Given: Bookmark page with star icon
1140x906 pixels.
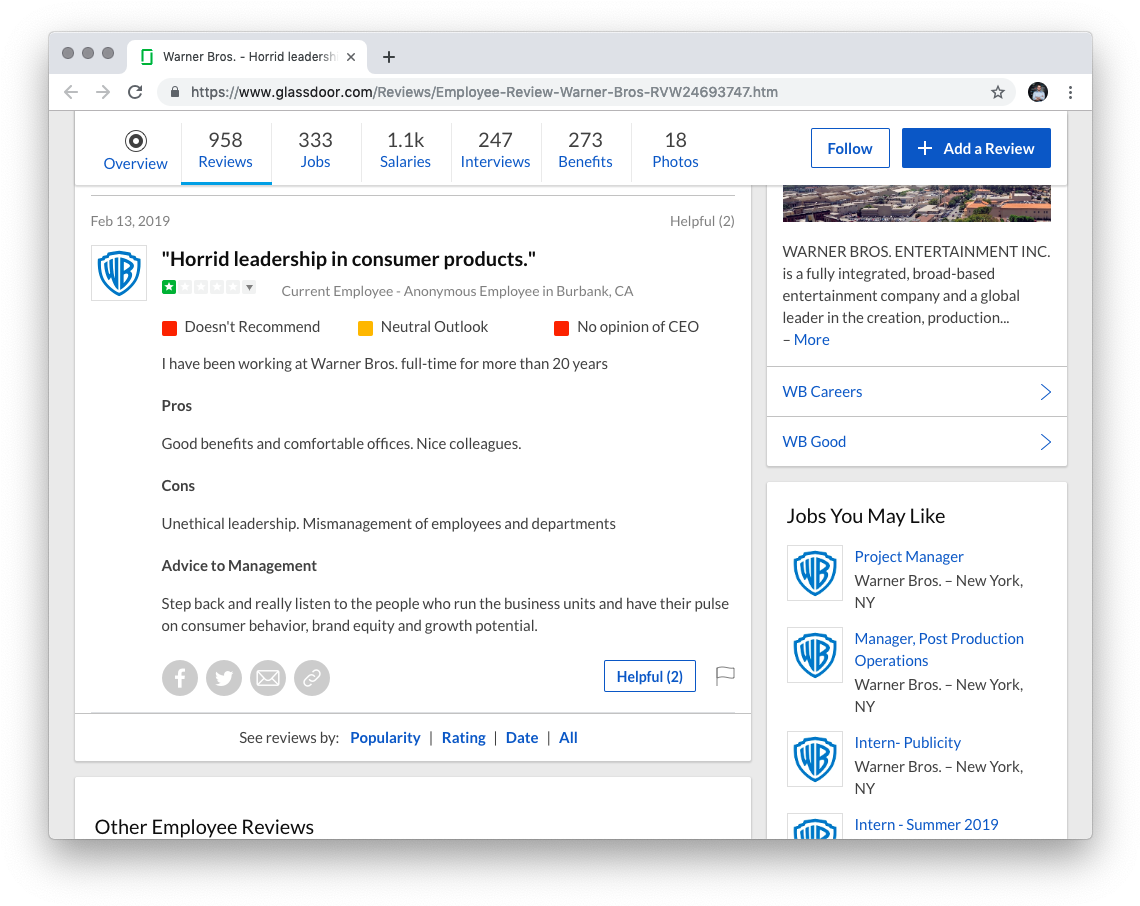Looking at the screenshot, I should point(997,92).
